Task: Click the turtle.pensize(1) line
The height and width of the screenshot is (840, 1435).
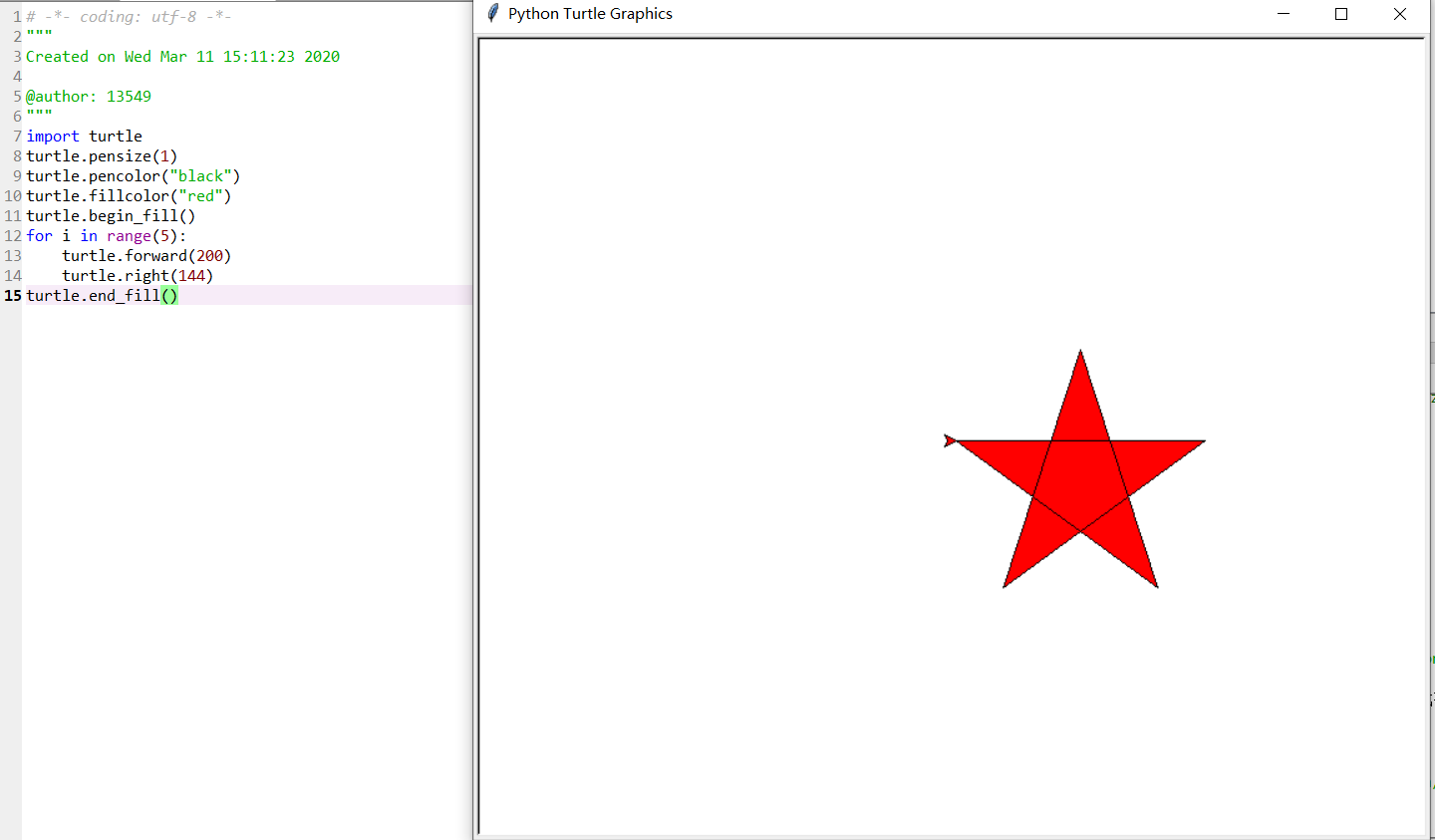Action: [102, 156]
